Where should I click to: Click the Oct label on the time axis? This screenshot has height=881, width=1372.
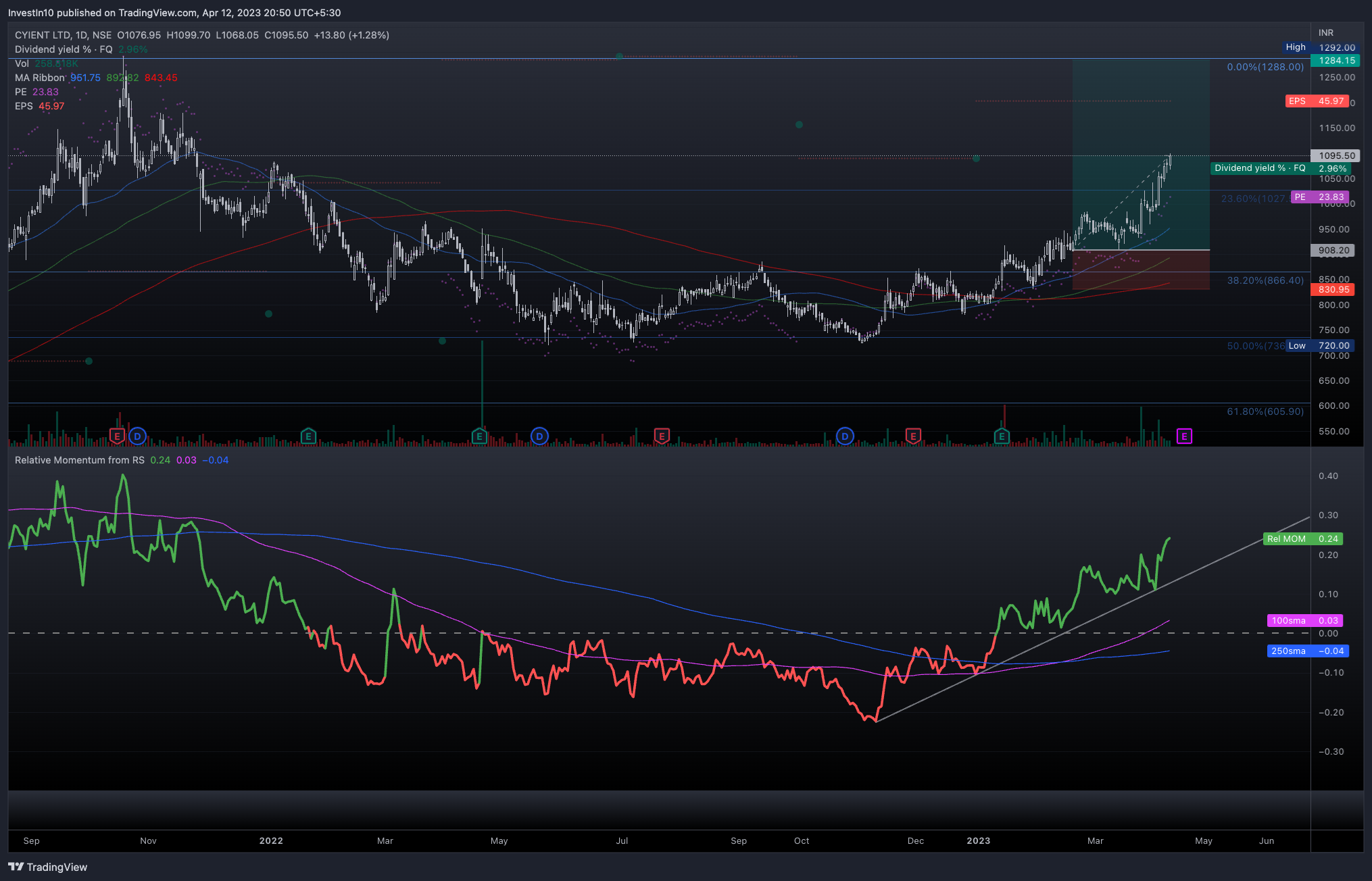click(x=802, y=840)
